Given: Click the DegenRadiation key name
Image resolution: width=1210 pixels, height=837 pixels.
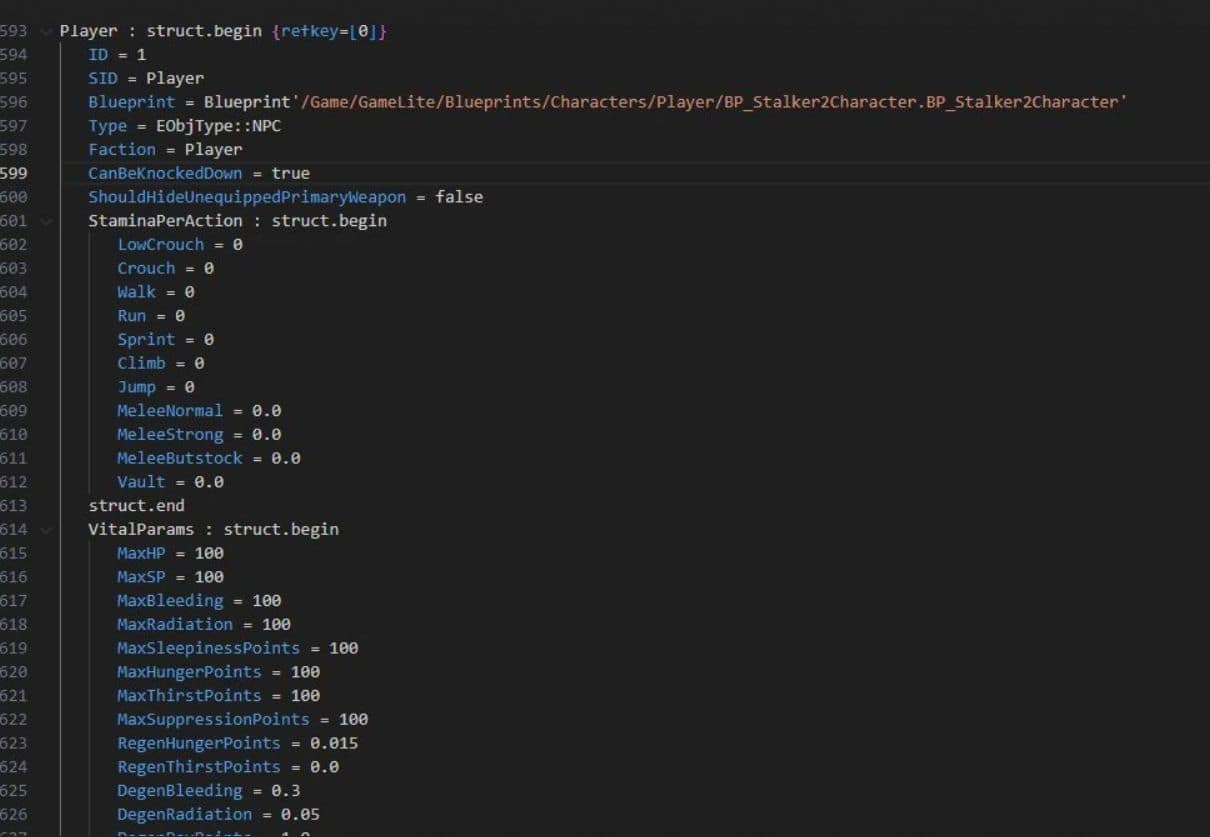Looking at the screenshot, I should tap(184, 815).
